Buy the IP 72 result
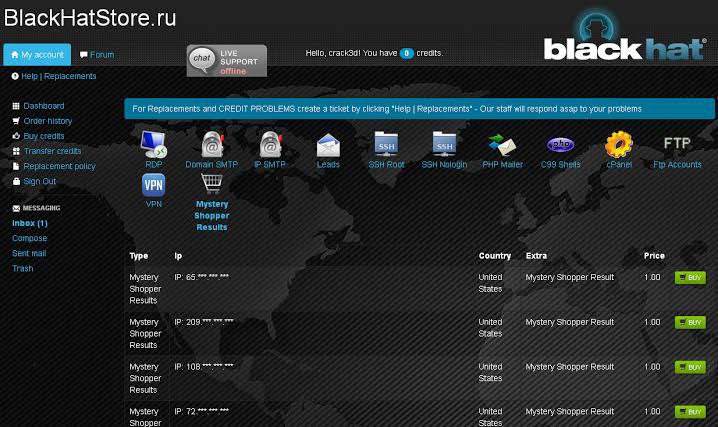Image resolution: width=718 pixels, height=427 pixels. click(x=690, y=412)
